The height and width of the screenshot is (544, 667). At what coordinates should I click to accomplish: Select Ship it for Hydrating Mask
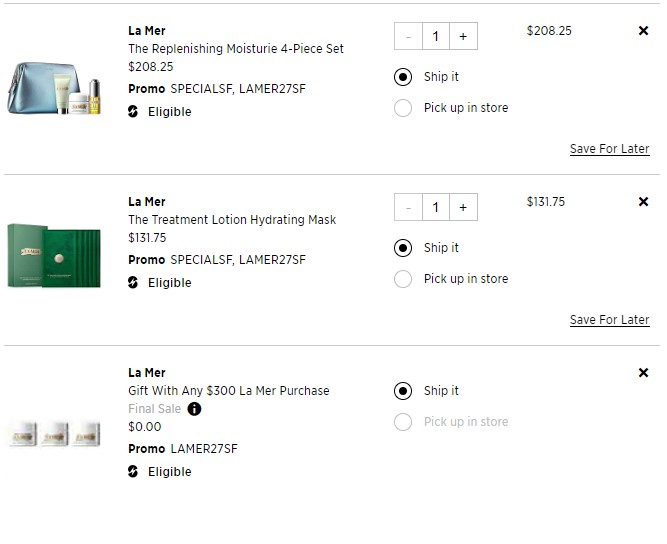pyautogui.click(x=403, y=248)
